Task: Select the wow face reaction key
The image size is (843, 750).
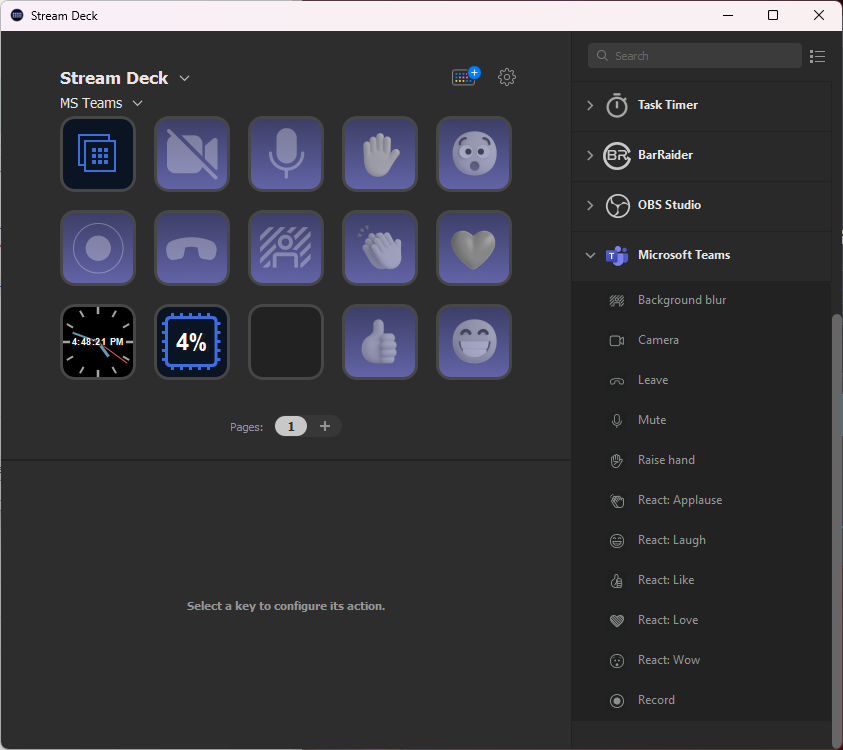Action: 474,154
